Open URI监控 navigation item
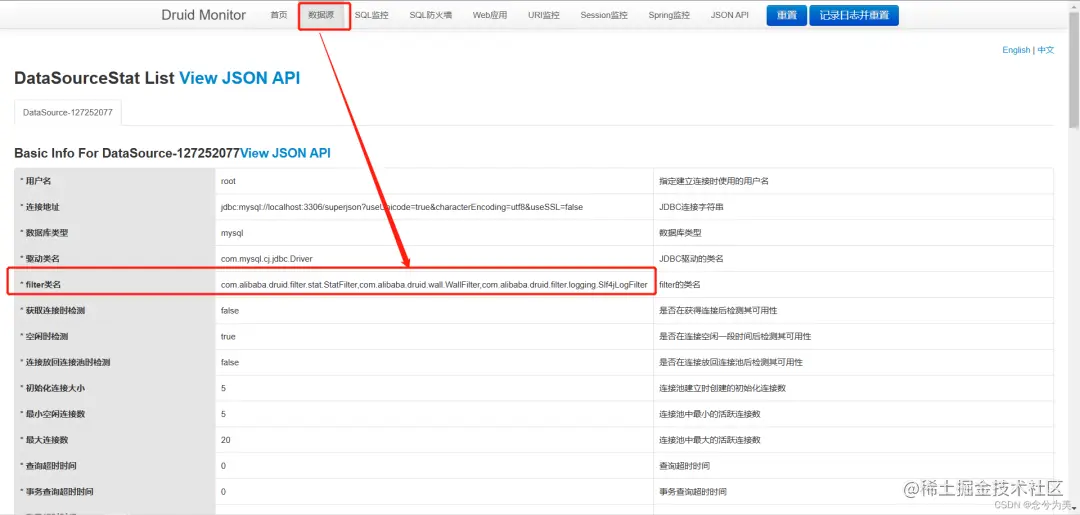 tap(543, 15)
